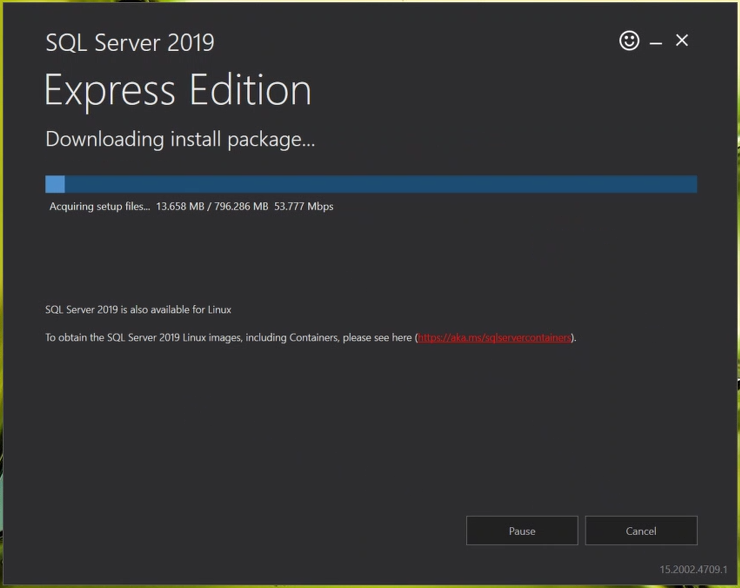Image resolution: width=740 pixels, height=588 pixels.
Task: Click the "Acquiring setup files..." status text
Action: [100, 206]
